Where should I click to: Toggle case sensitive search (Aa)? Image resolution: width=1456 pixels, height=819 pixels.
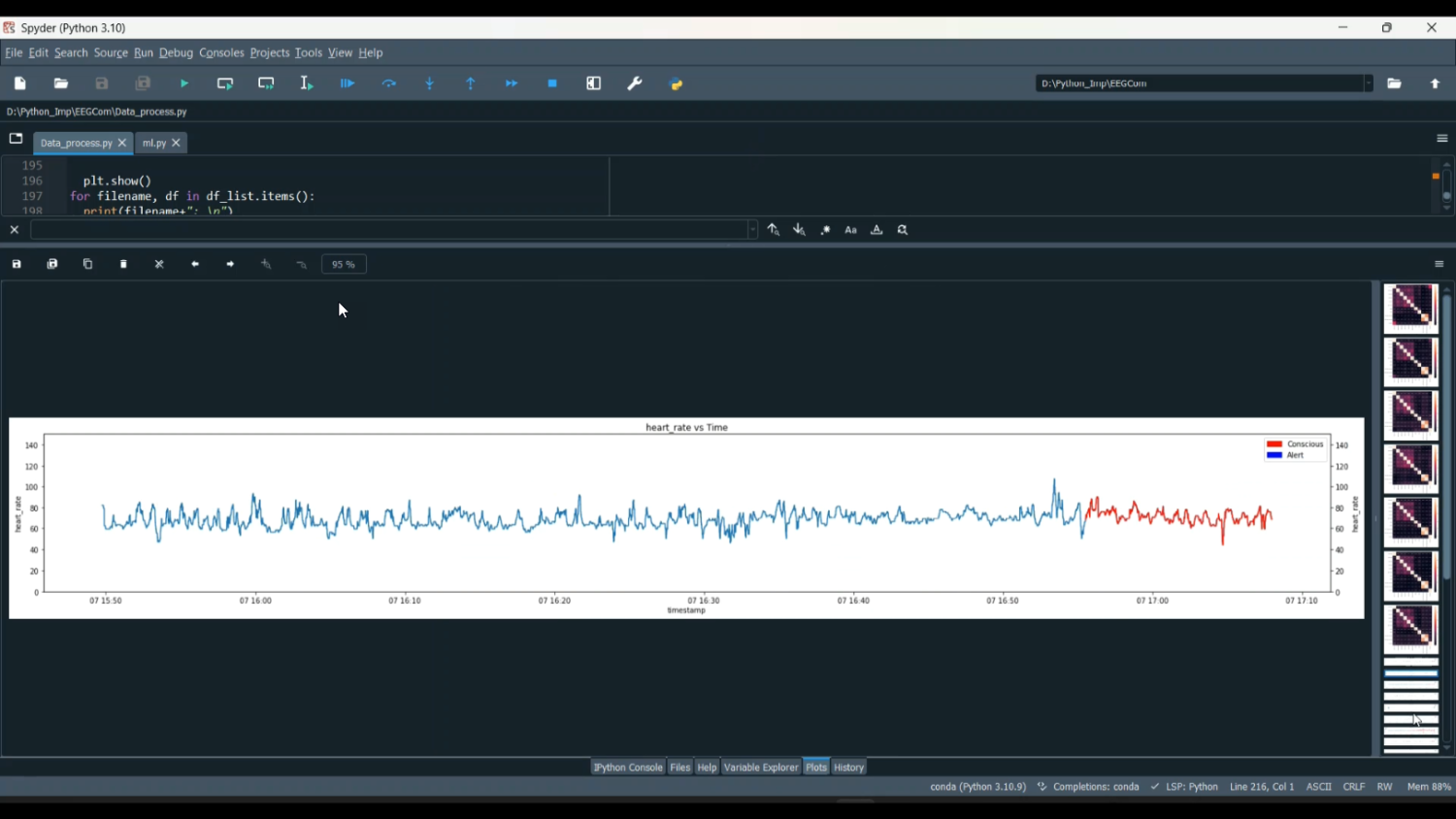coord(851,231)
